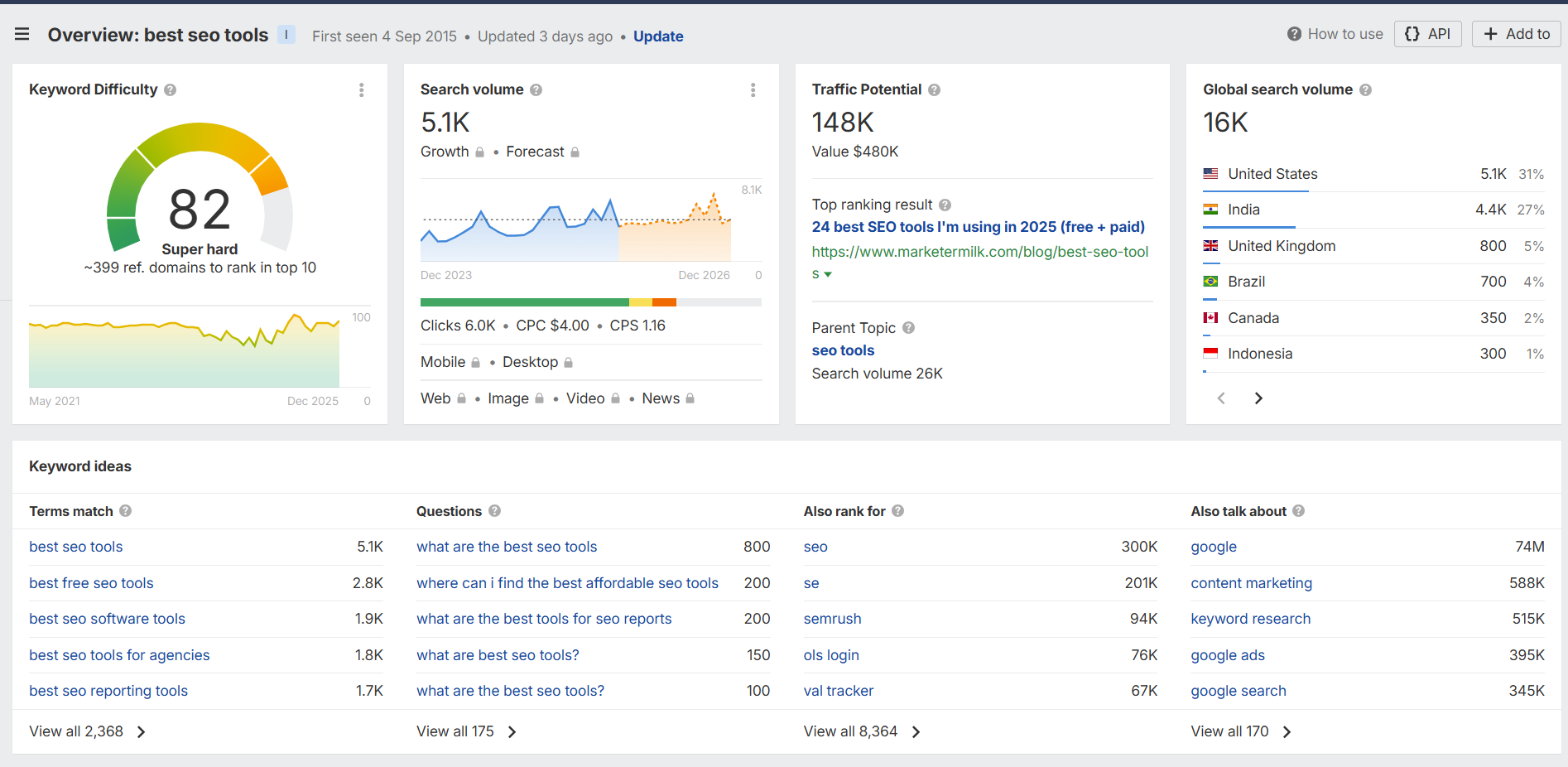The height and width of the screenshot is (767, 1568).
Task: Click the clicks distribution color bar
Action: (x=590, y=301)
